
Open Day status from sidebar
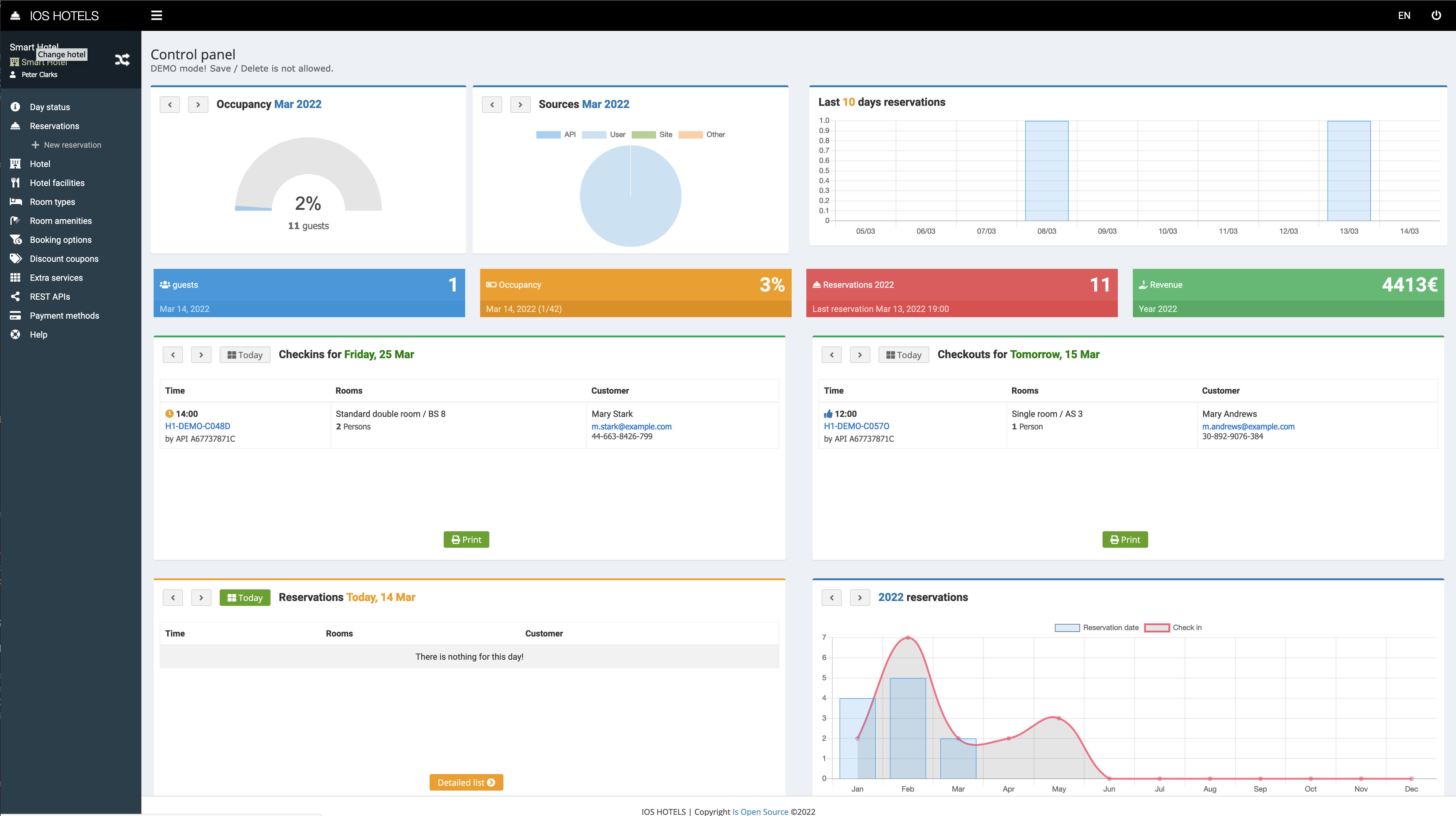[50, 107]
